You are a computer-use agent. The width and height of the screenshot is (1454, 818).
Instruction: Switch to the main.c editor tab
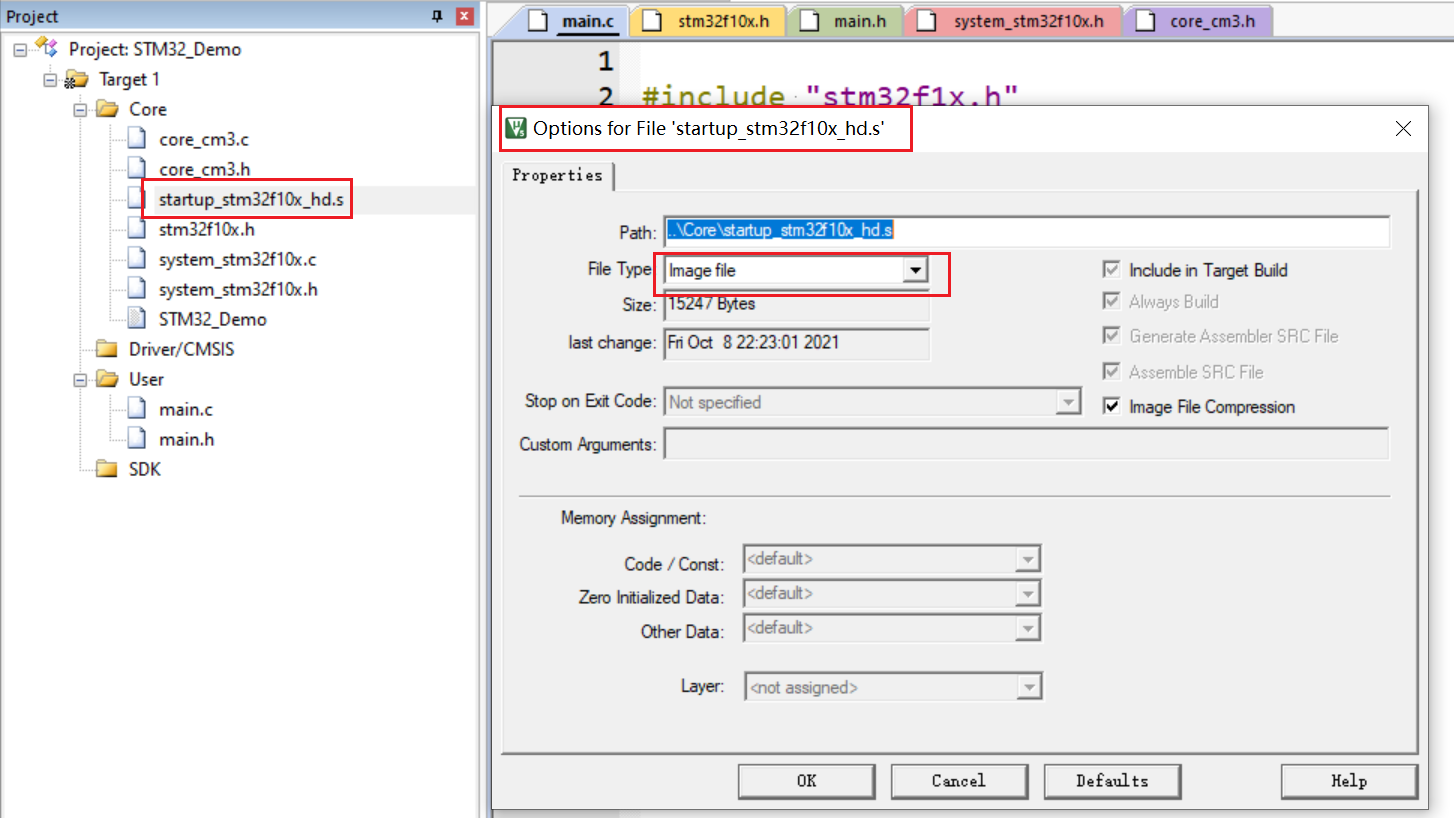pyautogui.click(x=573, y=21)
